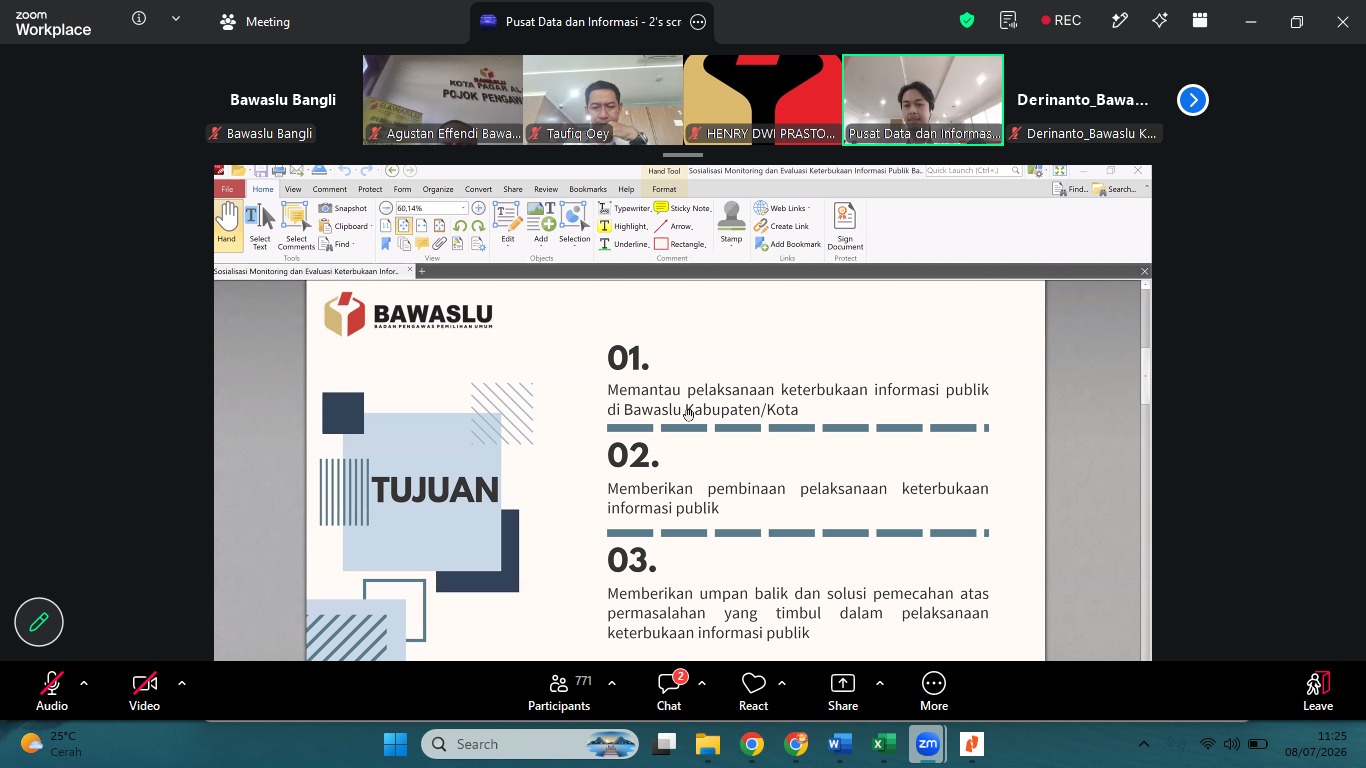Click Add Bookmark in Links group
1366x768 pixels.
(x=788, y=244)
